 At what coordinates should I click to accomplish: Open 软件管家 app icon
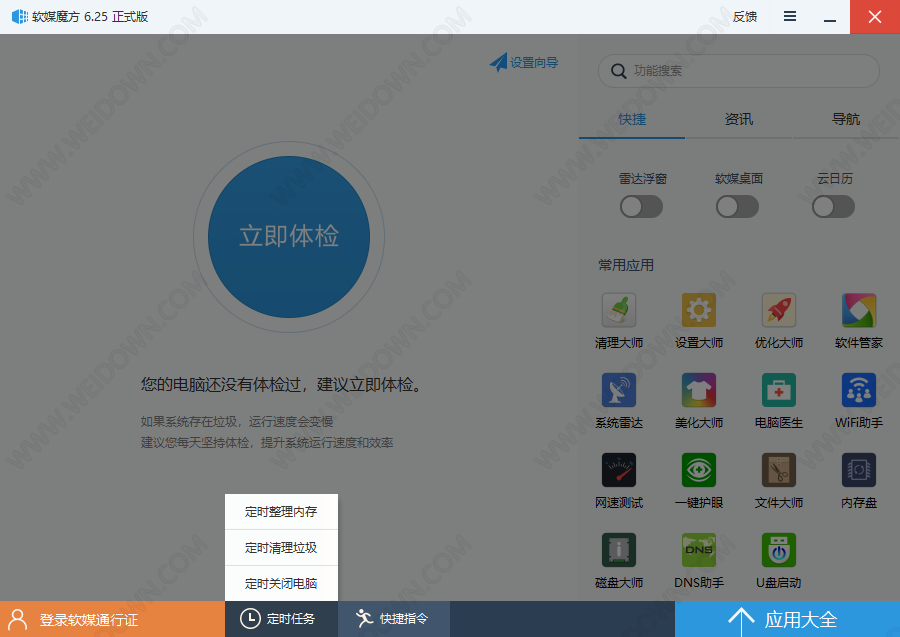[x=859, y=310]
